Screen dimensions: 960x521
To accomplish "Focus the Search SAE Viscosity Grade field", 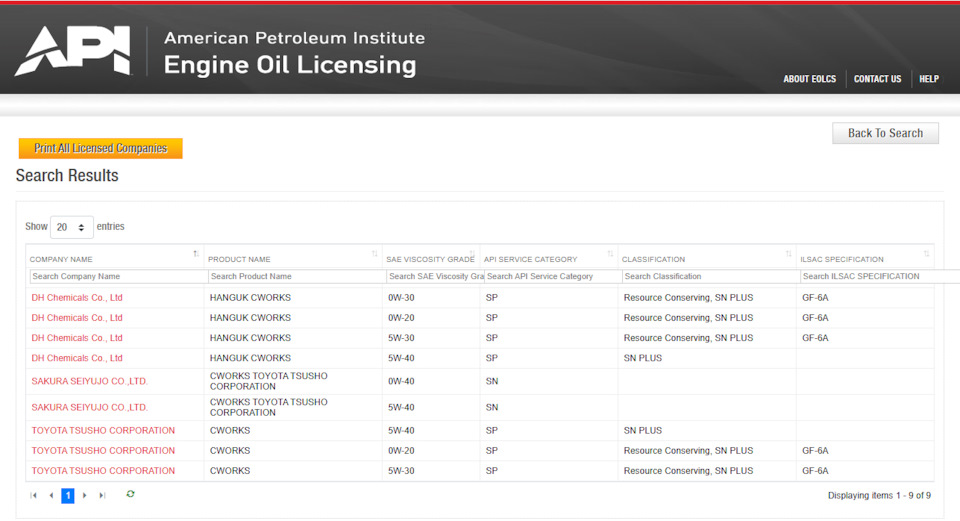I will (435, 277).
